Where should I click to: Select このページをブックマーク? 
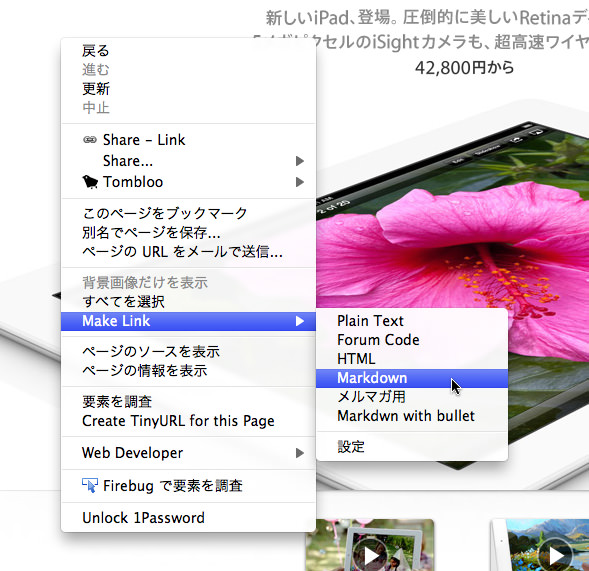(x=188, y=213)
